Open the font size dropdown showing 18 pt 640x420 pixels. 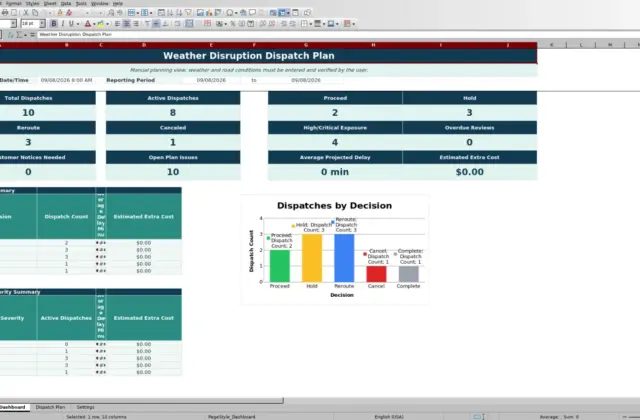click(42, 24)
